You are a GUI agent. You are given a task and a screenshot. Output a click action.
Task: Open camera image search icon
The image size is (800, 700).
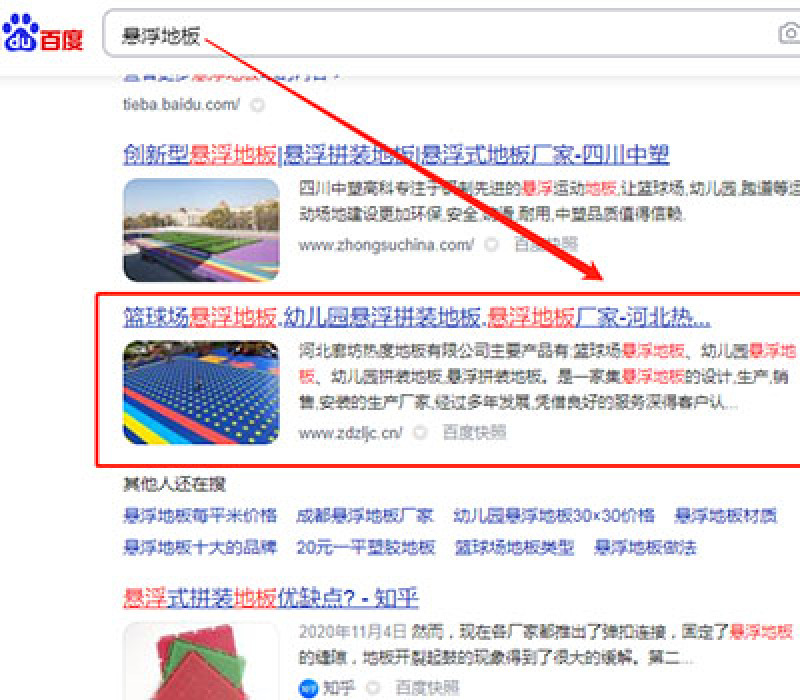click(x=789, y=34)
